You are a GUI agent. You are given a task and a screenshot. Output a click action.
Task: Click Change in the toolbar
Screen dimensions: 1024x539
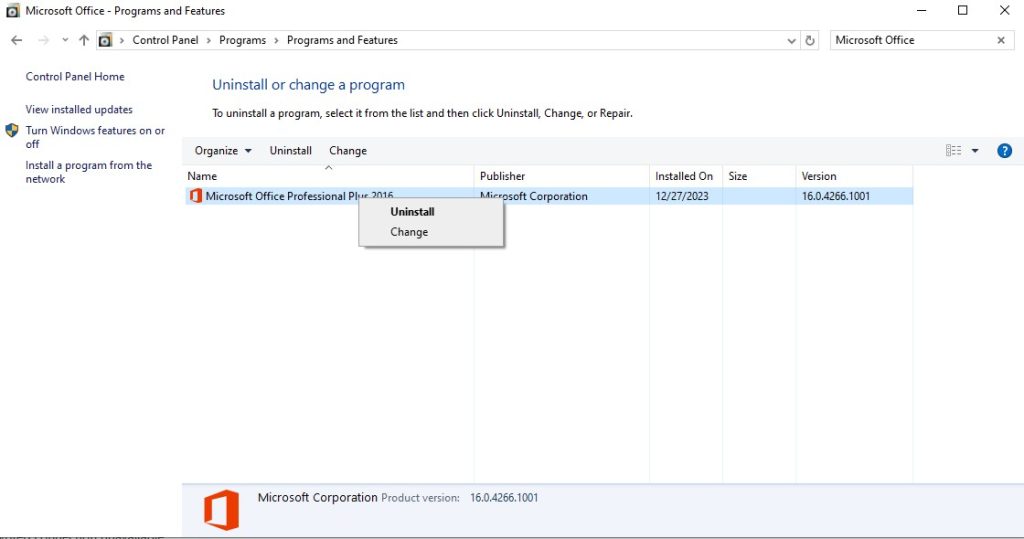point(348,151)
